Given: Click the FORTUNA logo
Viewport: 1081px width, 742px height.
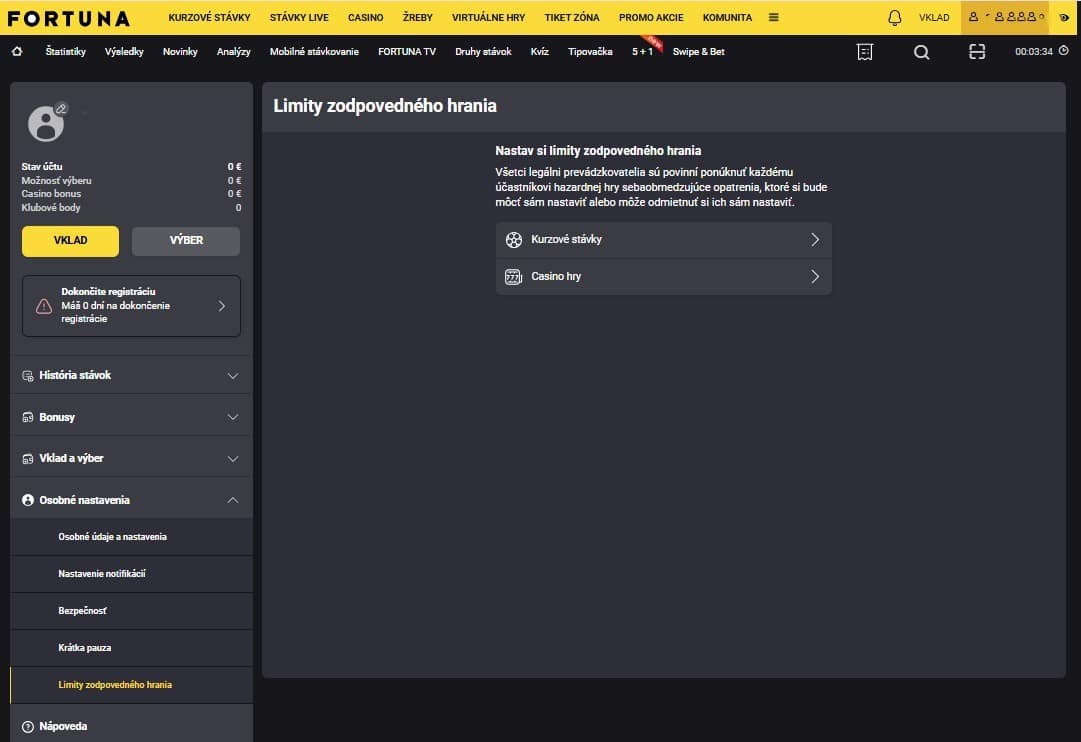Looking at the screenshot, I should [x=69, y=18].
